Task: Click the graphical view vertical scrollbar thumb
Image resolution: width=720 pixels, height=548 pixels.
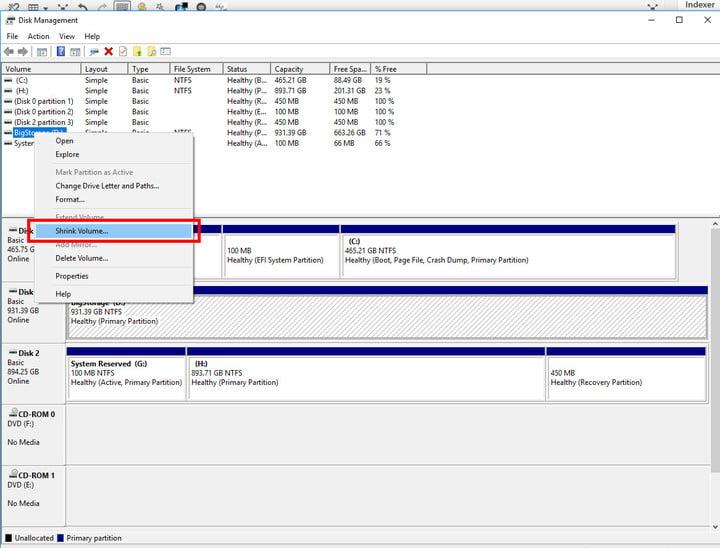Action: point(715,350)
